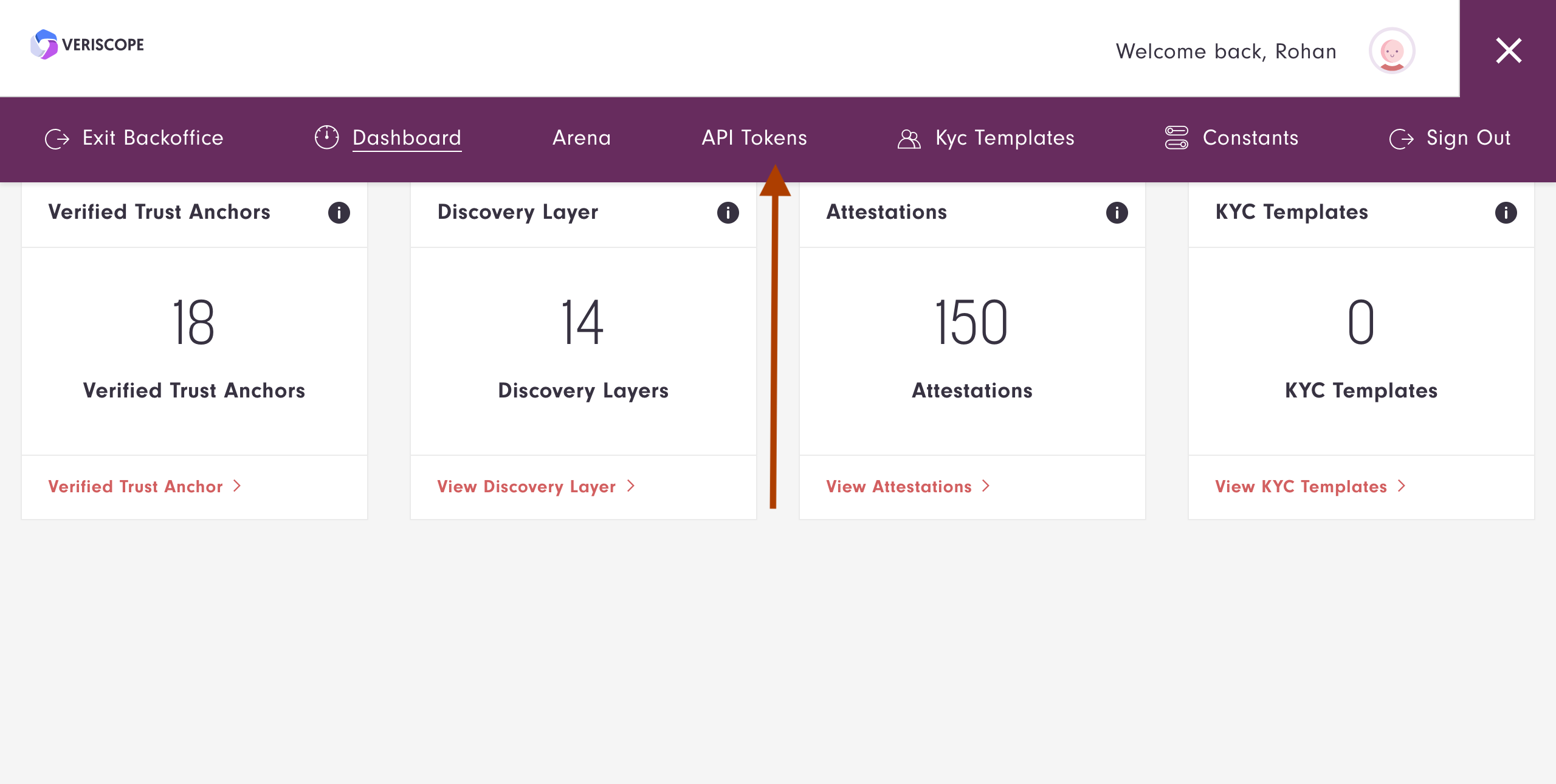This screenshot has height=784, width=1556.
Task: Select the Arena menu item
Action: coord(580,137)
